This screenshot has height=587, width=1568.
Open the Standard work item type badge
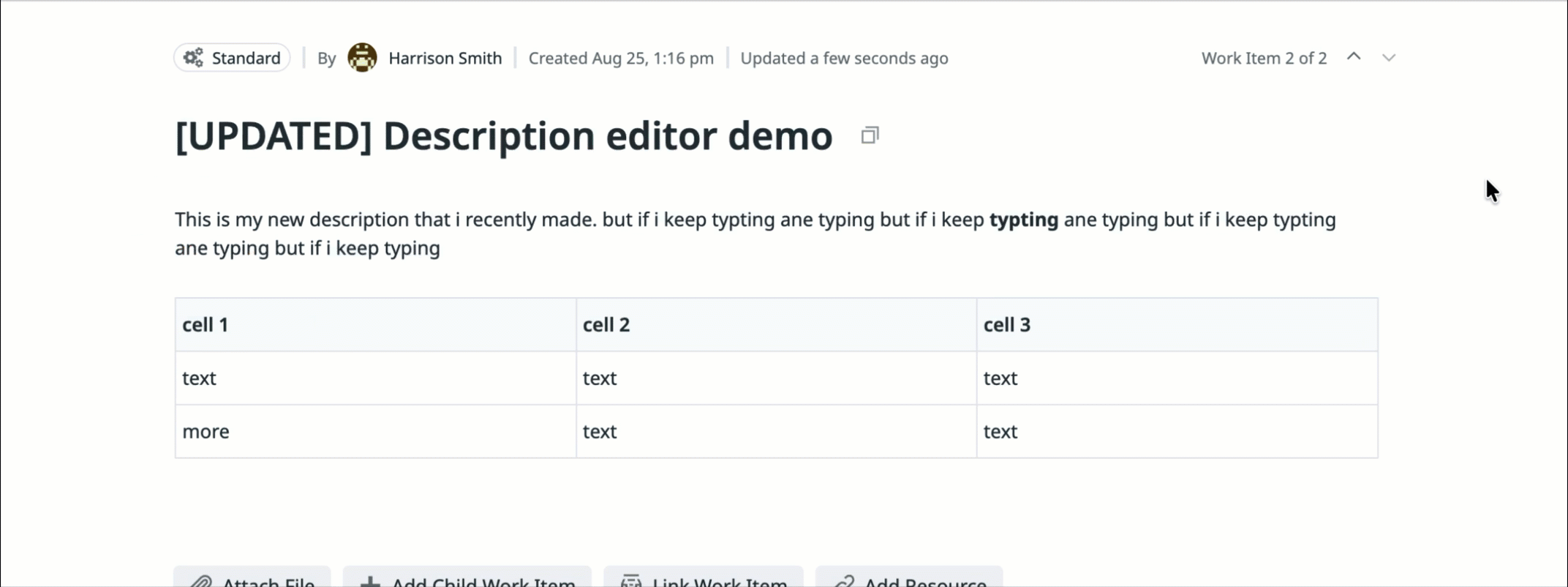(232, 58)
